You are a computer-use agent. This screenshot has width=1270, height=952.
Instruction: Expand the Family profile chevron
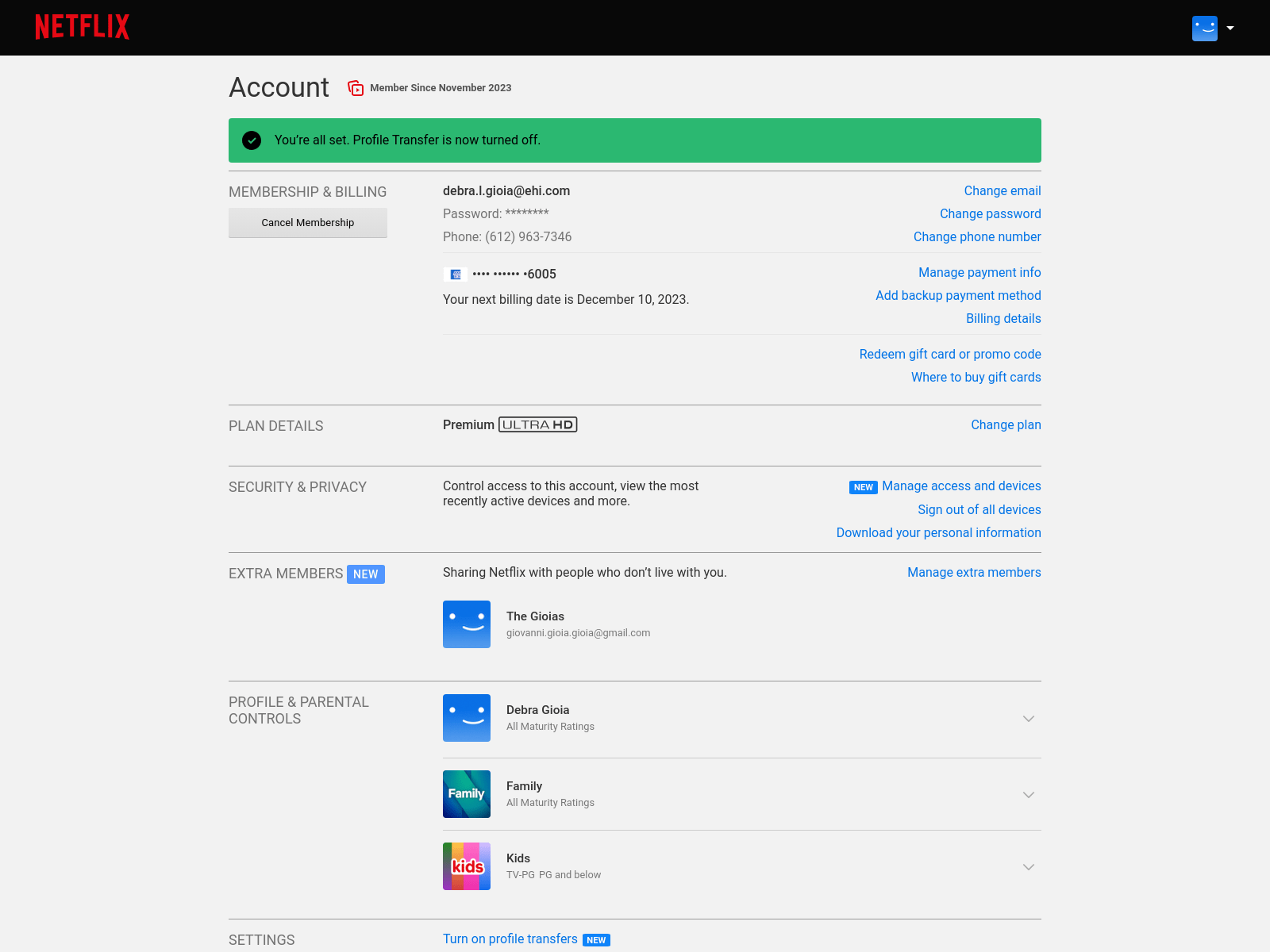[1029, 795]
